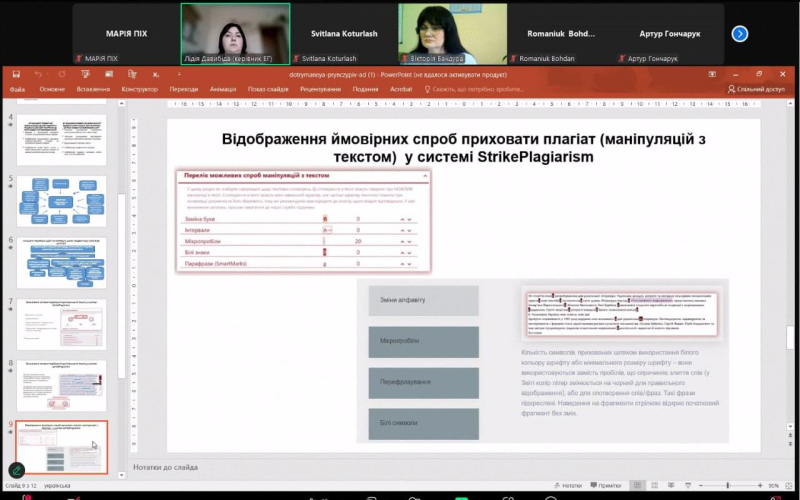Open the Файл menu
This screenshot has height=500, width=800.
[x=18, y=89]
